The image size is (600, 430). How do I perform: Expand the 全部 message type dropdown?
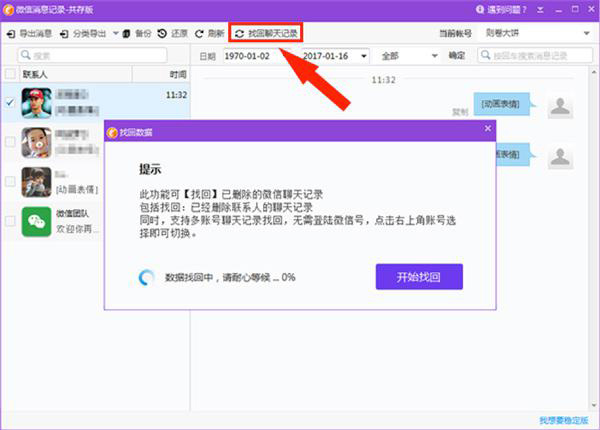tap(409, 56)
